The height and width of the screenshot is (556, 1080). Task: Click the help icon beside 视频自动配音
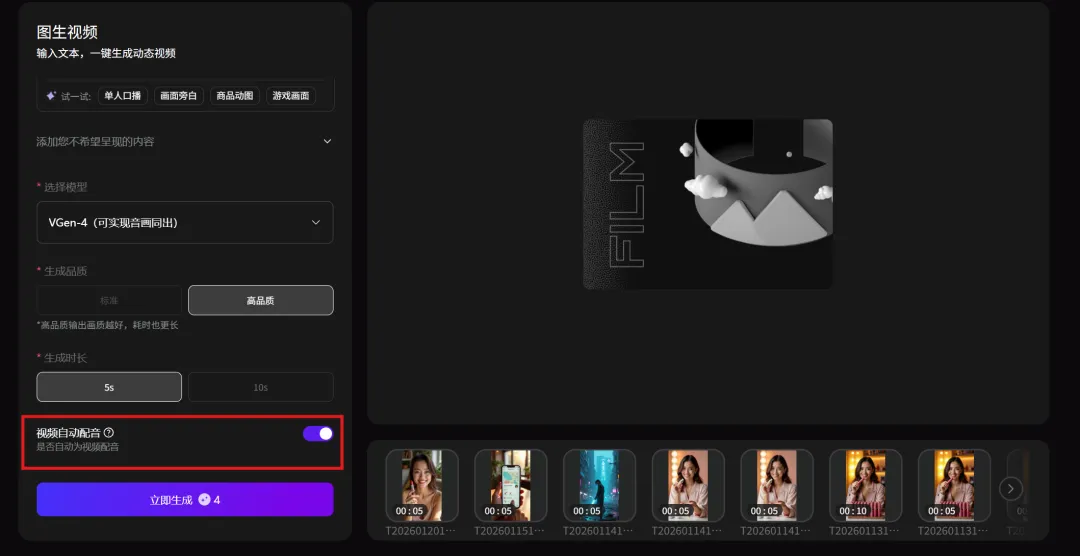[109, 433]
